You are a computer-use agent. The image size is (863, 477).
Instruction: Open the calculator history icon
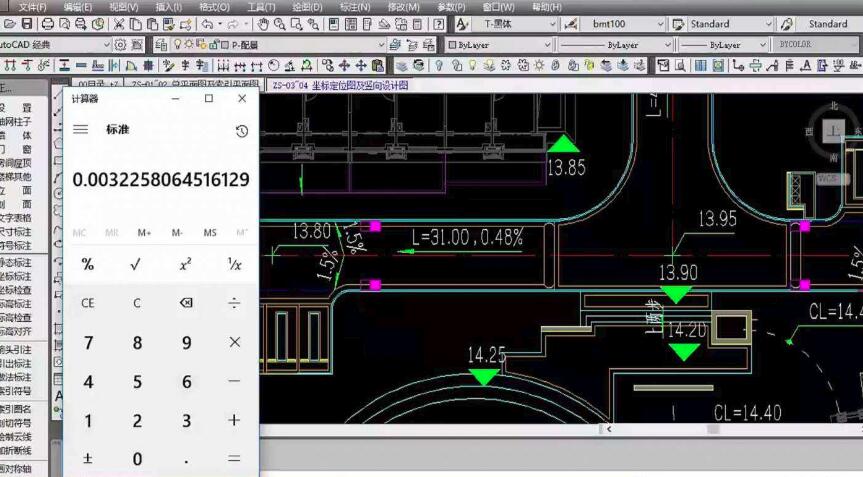tap(241, 131)
